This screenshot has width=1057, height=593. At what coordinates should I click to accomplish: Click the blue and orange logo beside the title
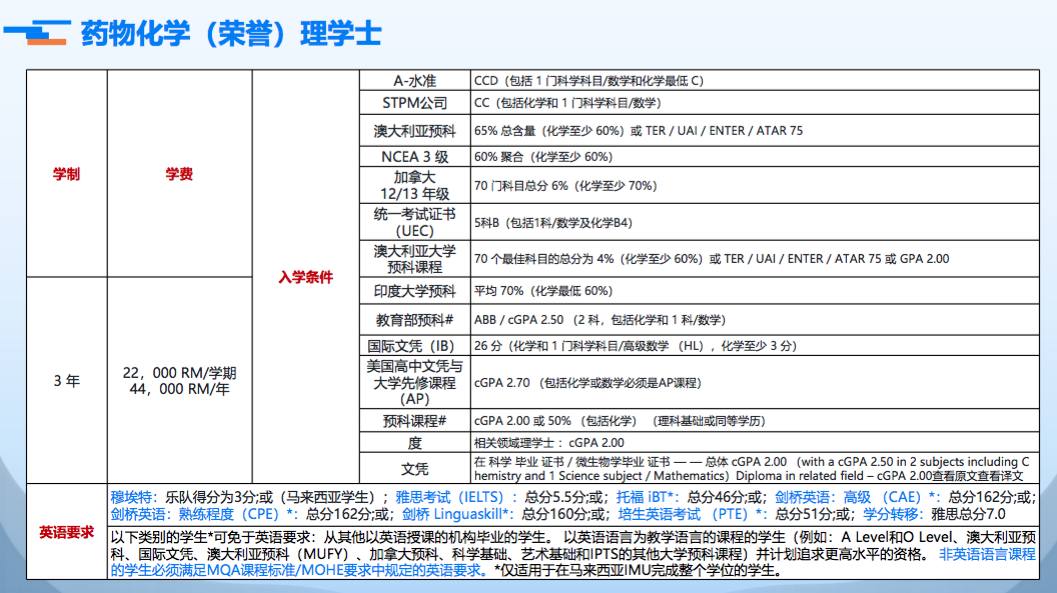(36, 32)
